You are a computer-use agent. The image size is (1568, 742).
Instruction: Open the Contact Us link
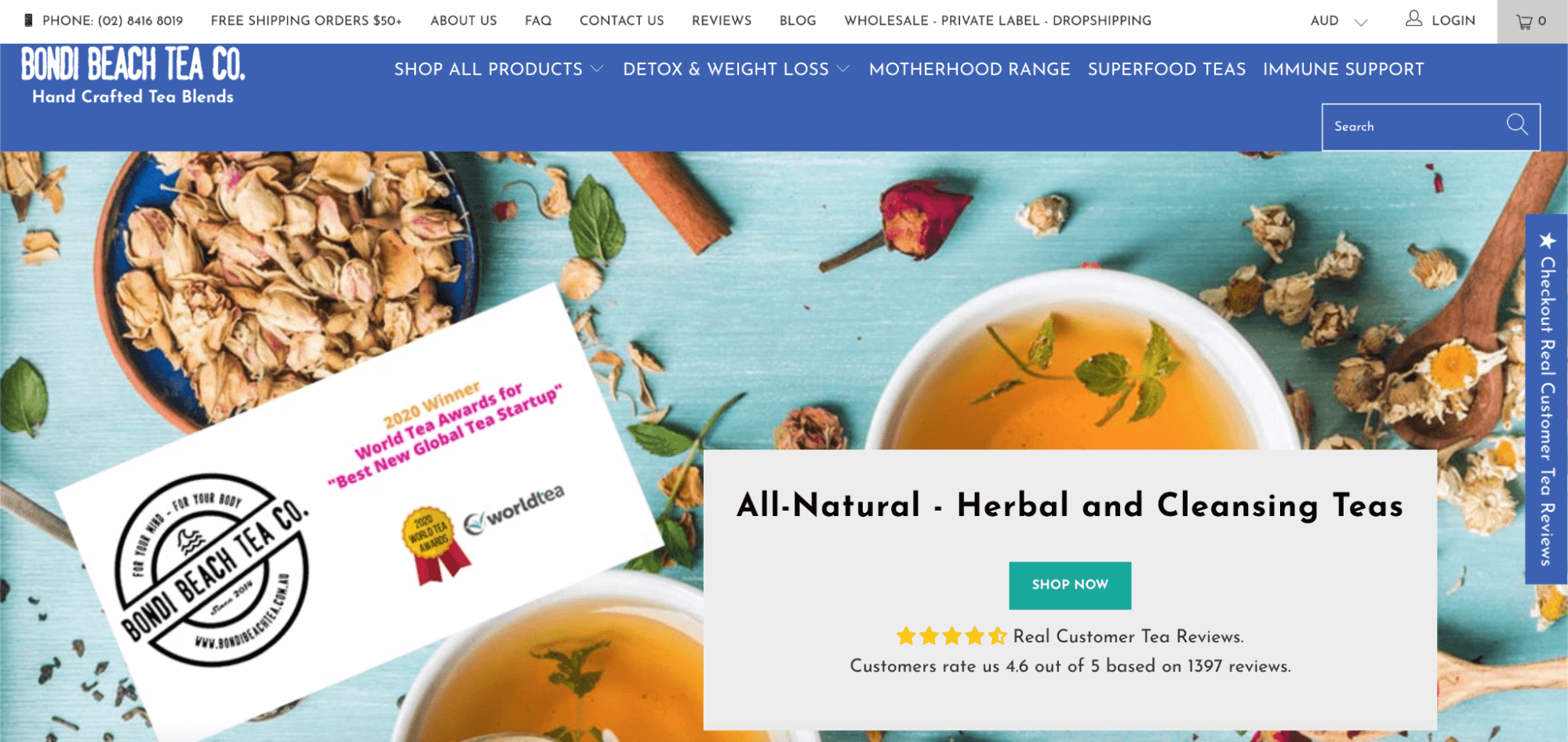(621, 20)
